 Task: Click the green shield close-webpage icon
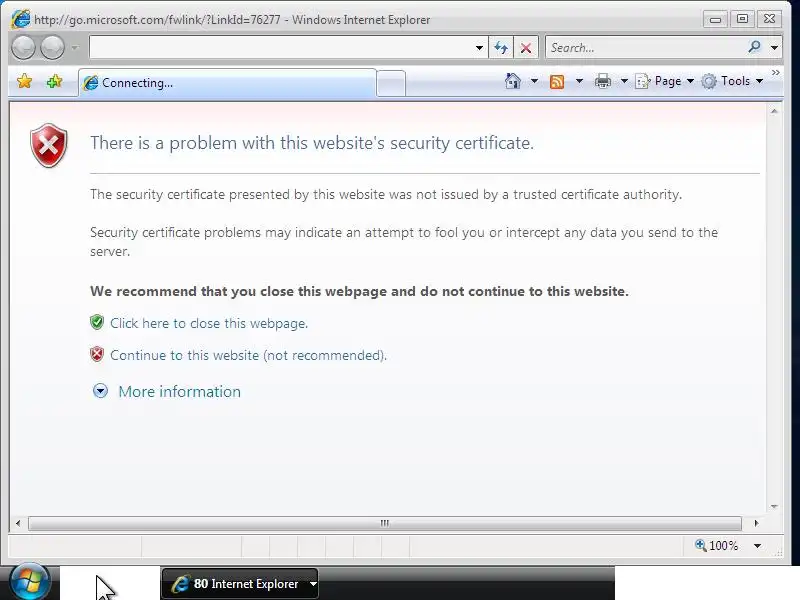(97, 322)
